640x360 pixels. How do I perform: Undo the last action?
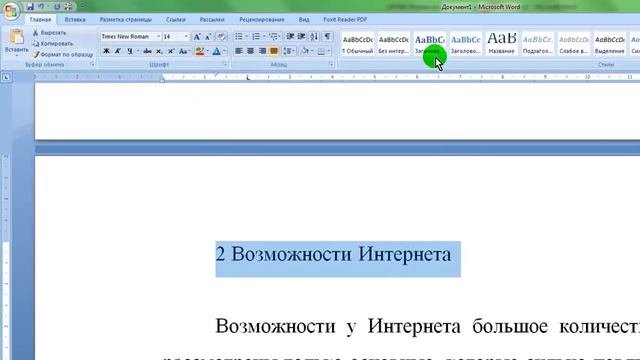pos(41,7)
